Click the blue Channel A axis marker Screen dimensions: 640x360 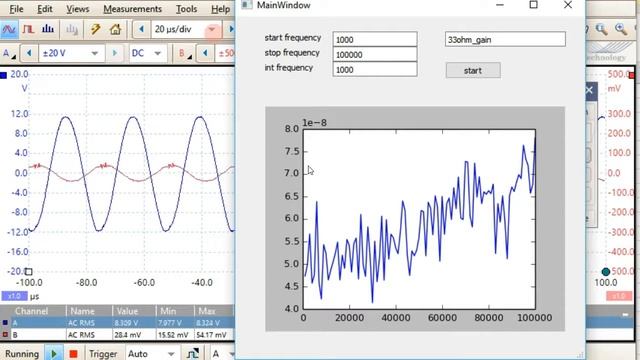(4, 75)
